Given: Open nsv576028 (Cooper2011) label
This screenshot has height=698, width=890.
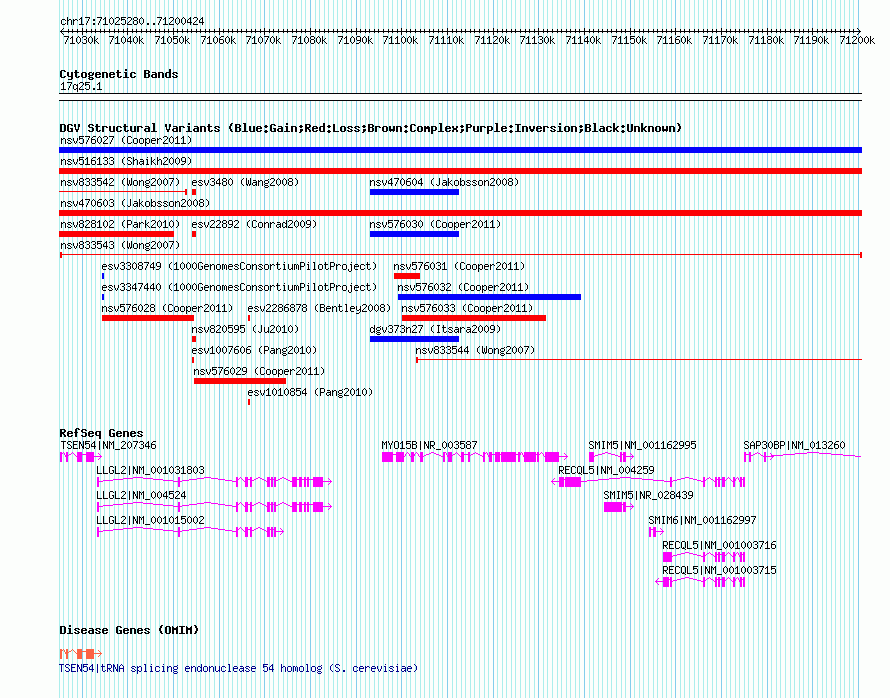Looking at the screenshot, I should coord(167,309).
